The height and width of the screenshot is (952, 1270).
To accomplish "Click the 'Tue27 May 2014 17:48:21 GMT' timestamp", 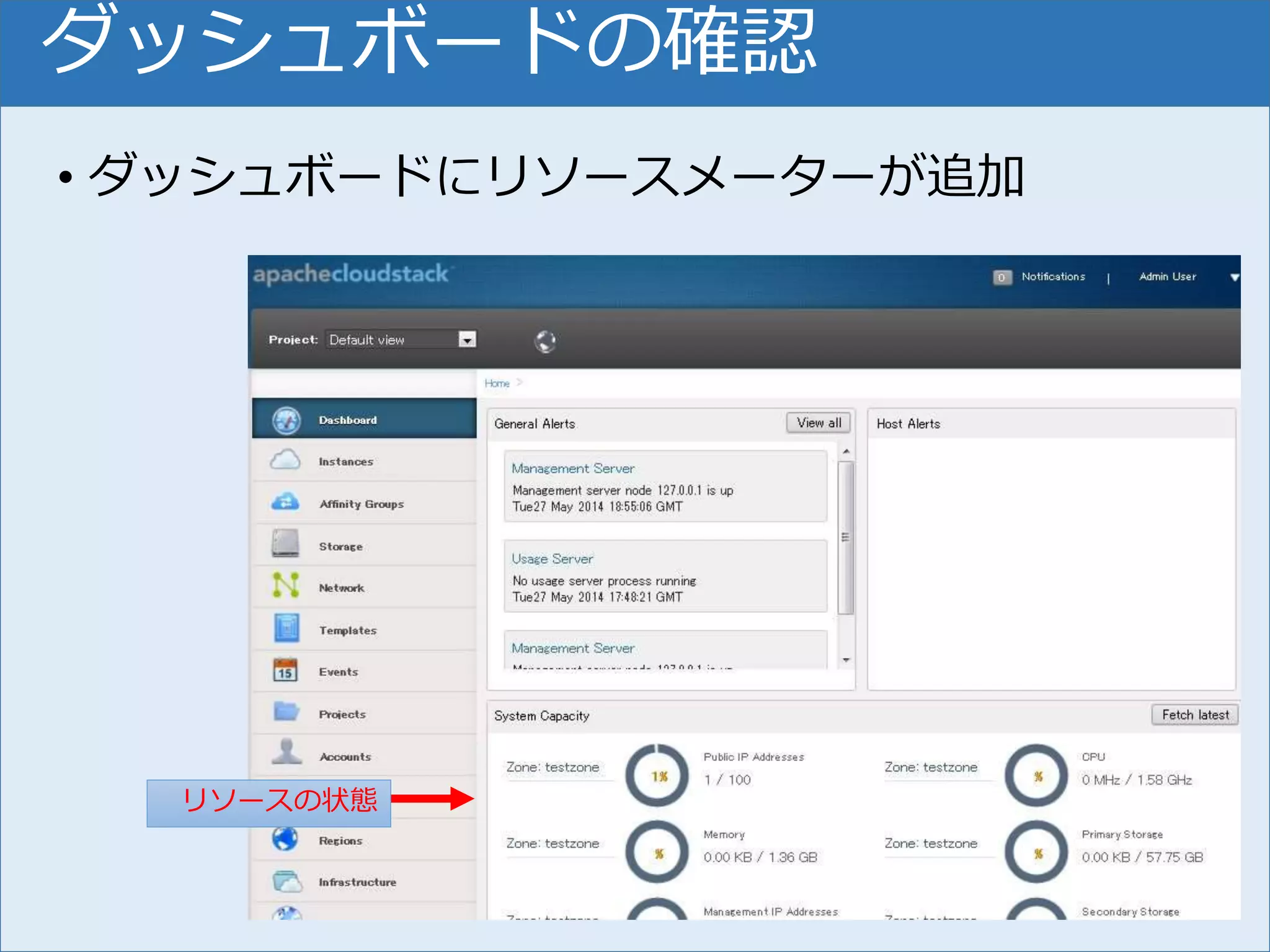I will pyautogui.click(x=597, y=597).
